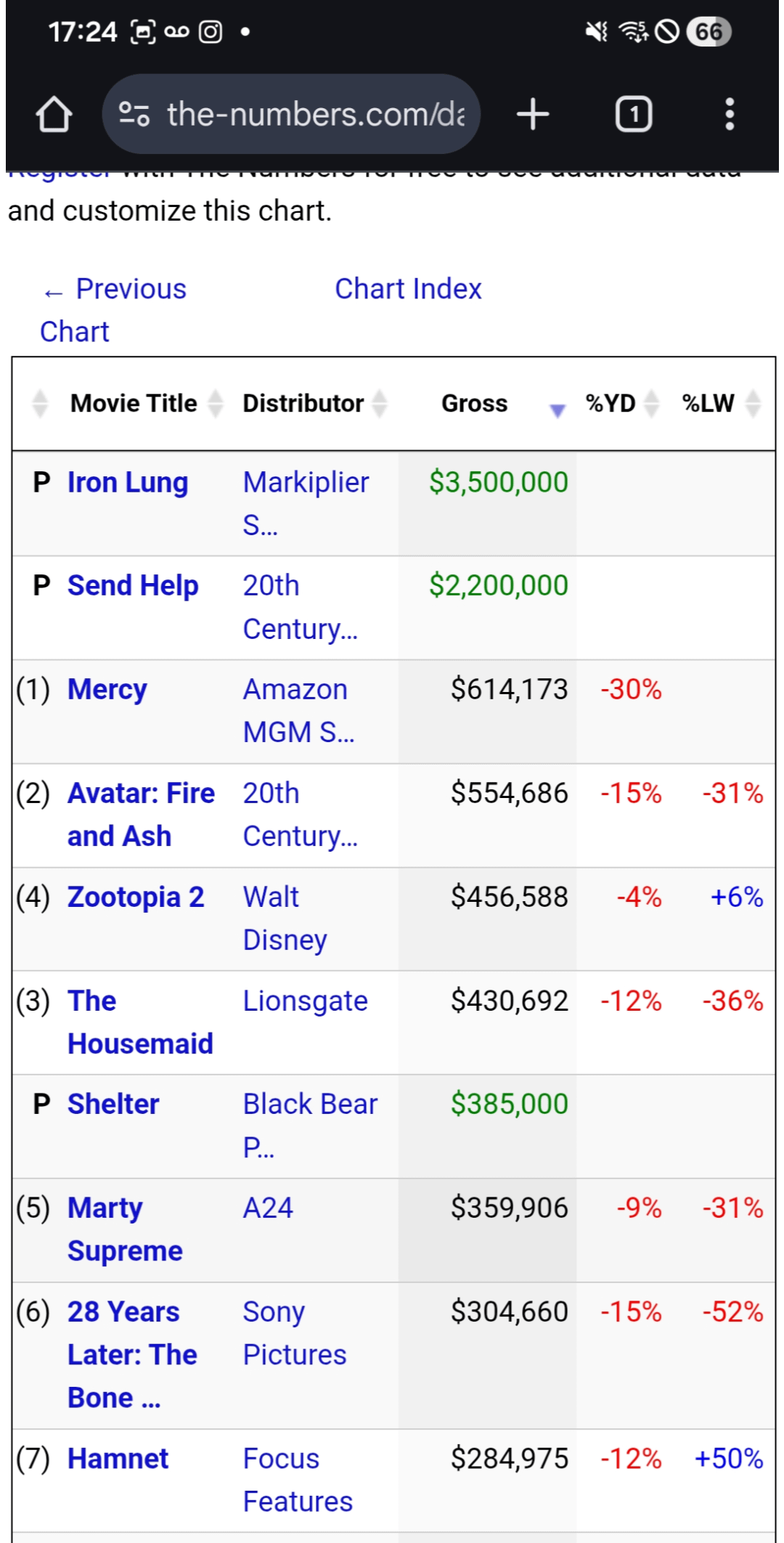Viewport: 784px width, 1543px height.
Task: Open the browser three-dot menu
Action: 729,115
